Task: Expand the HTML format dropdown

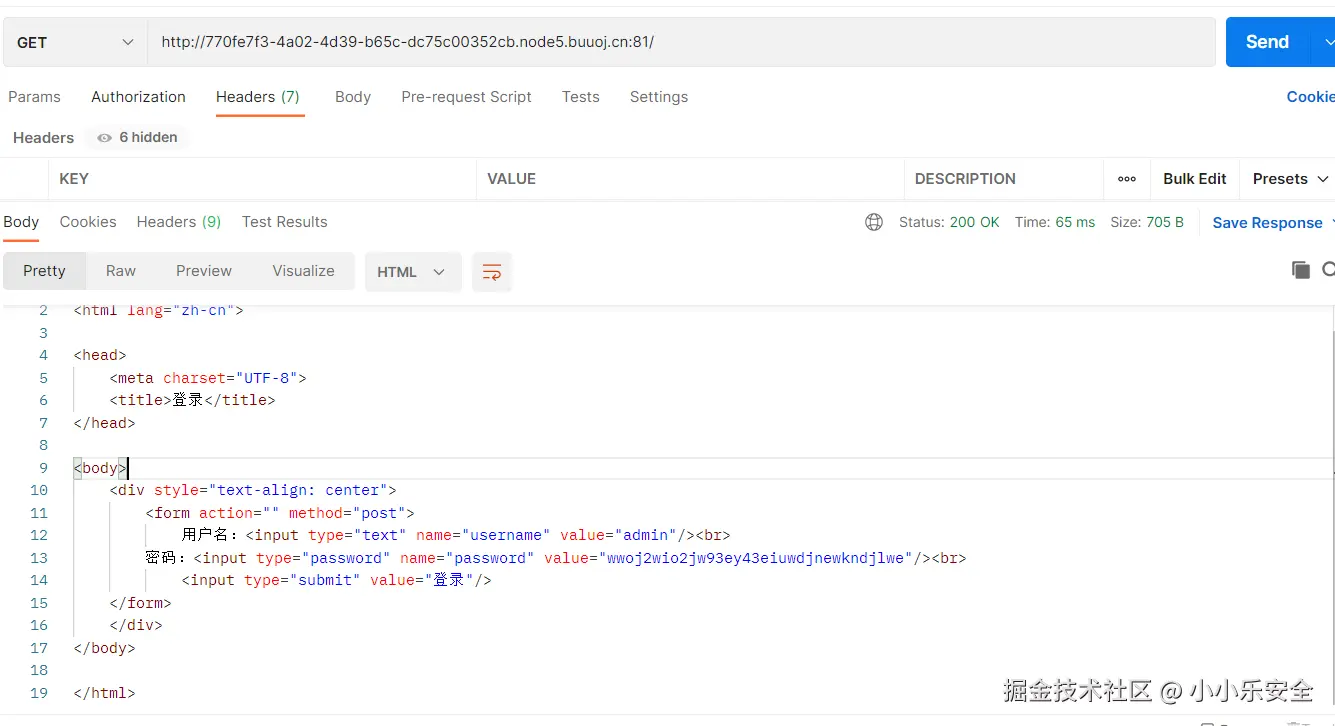Action: pos(412,272)
